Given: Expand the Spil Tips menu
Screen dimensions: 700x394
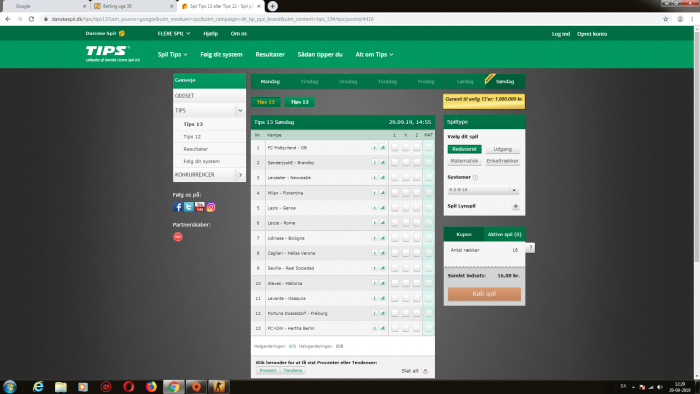Looking at the screenshot, I should click(172, 54).
